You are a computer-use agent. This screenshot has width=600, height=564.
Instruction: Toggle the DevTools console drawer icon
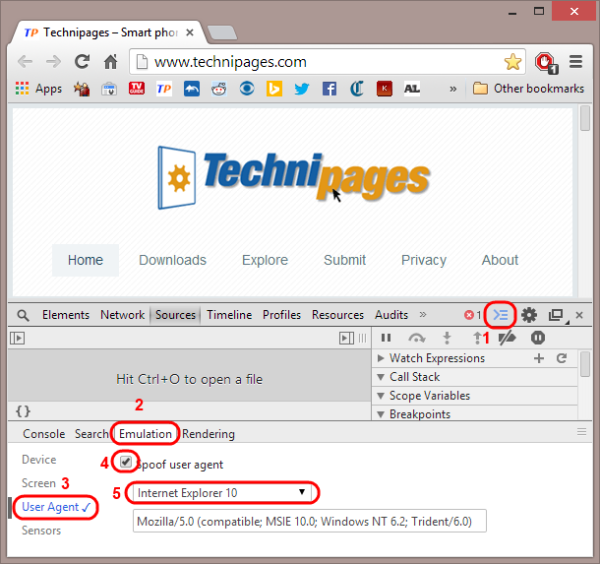pyautogui.click(x=500, y=315)
